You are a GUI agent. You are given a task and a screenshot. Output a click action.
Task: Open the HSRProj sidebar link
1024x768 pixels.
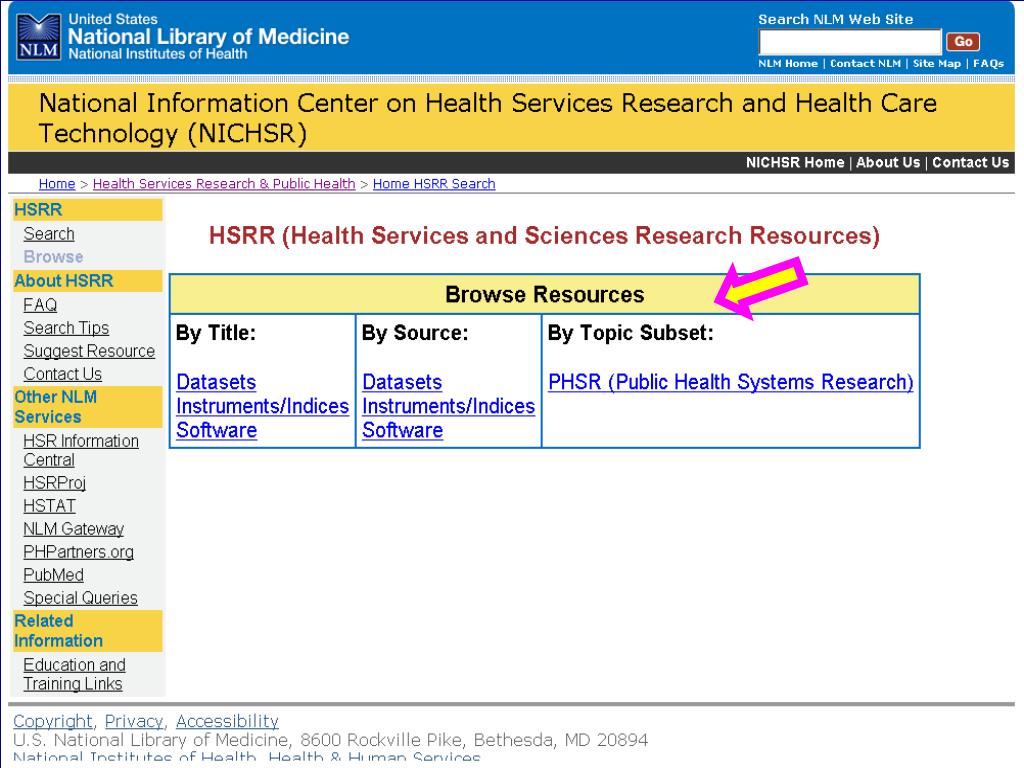[x=54, y=483]
